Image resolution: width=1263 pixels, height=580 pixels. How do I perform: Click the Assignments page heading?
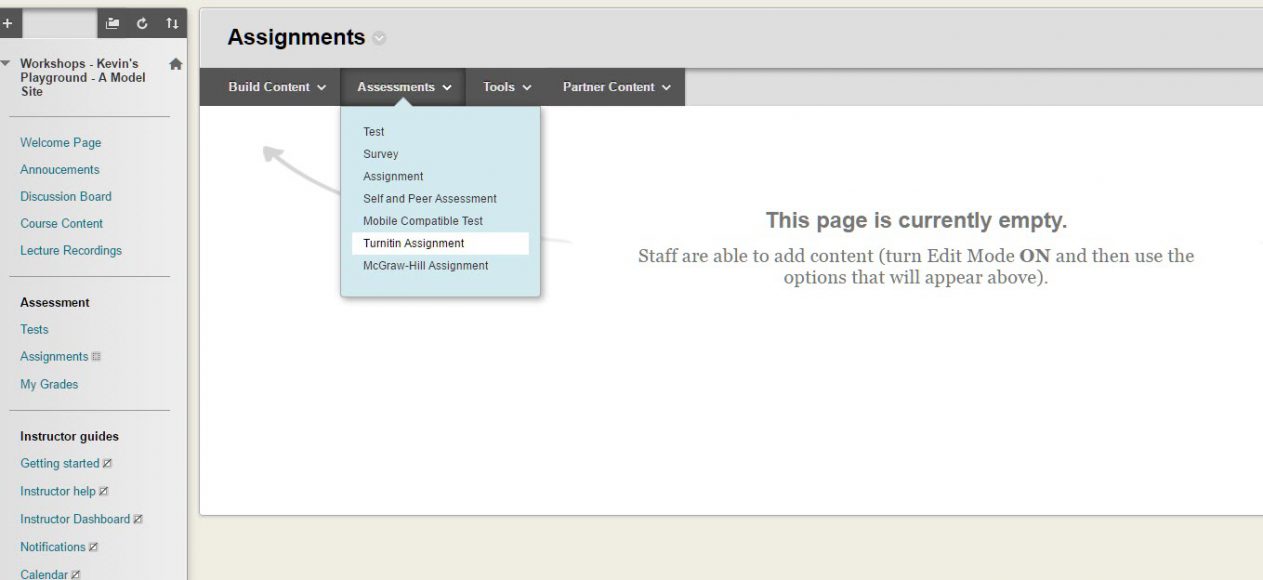pyautogui.click(x=296, y=38)
